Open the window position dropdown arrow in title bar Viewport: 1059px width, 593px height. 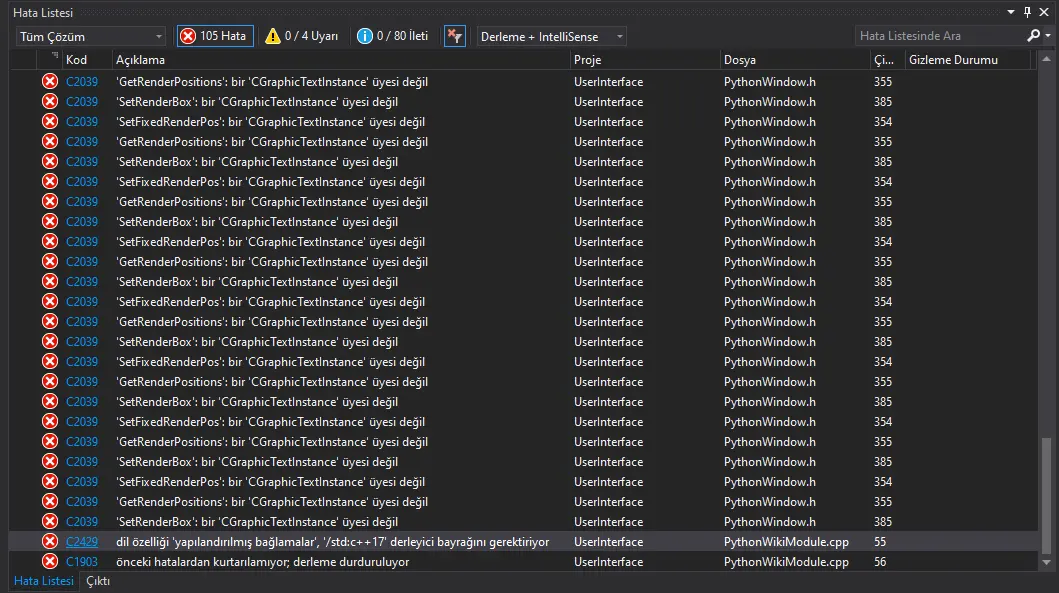(x=1011, y=12)
